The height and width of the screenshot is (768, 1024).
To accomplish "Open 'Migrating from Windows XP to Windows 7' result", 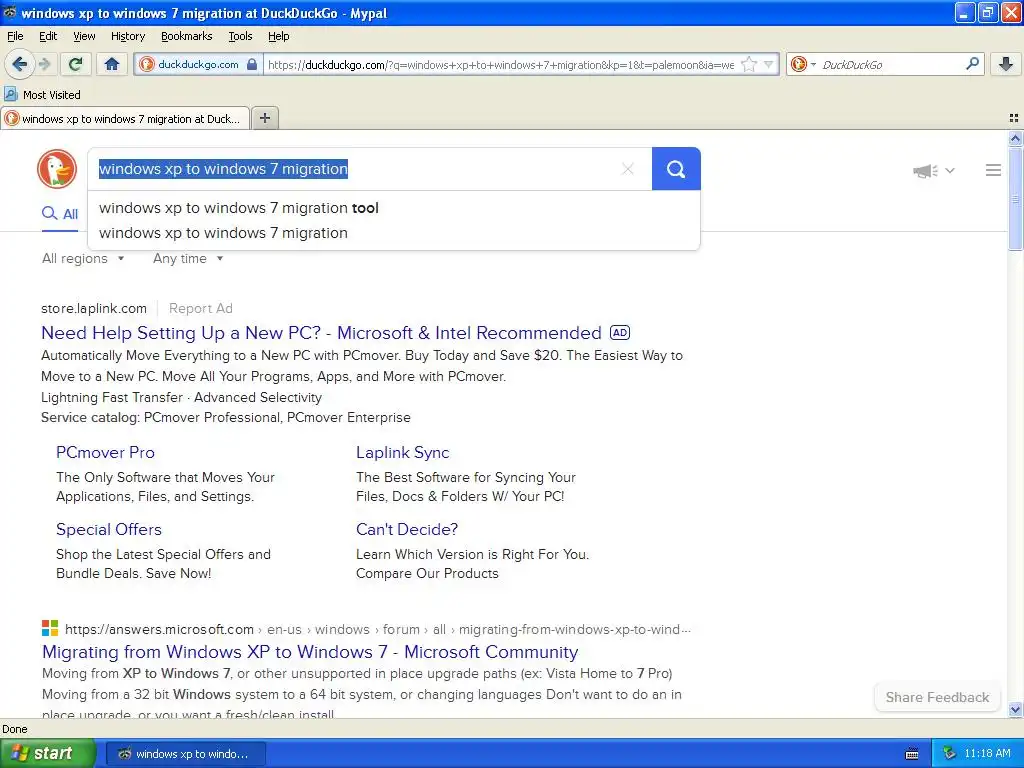I will 310,652.
